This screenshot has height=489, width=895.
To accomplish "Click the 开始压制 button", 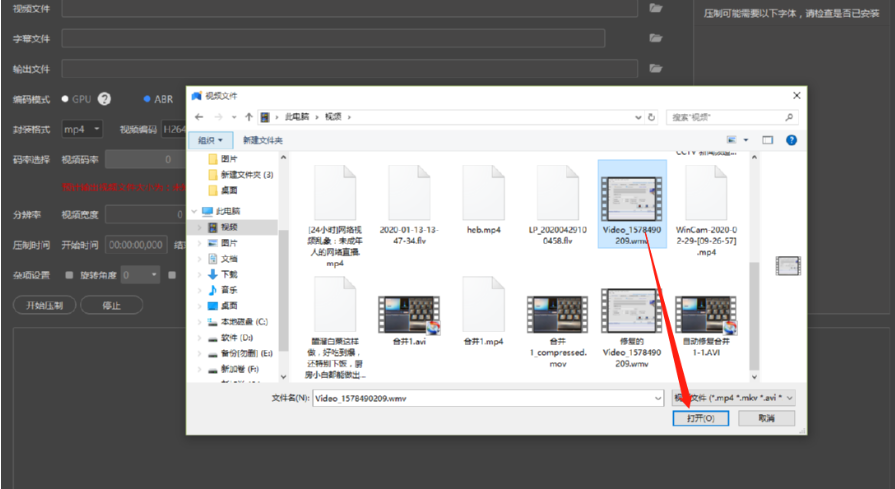I will [45, 305].
